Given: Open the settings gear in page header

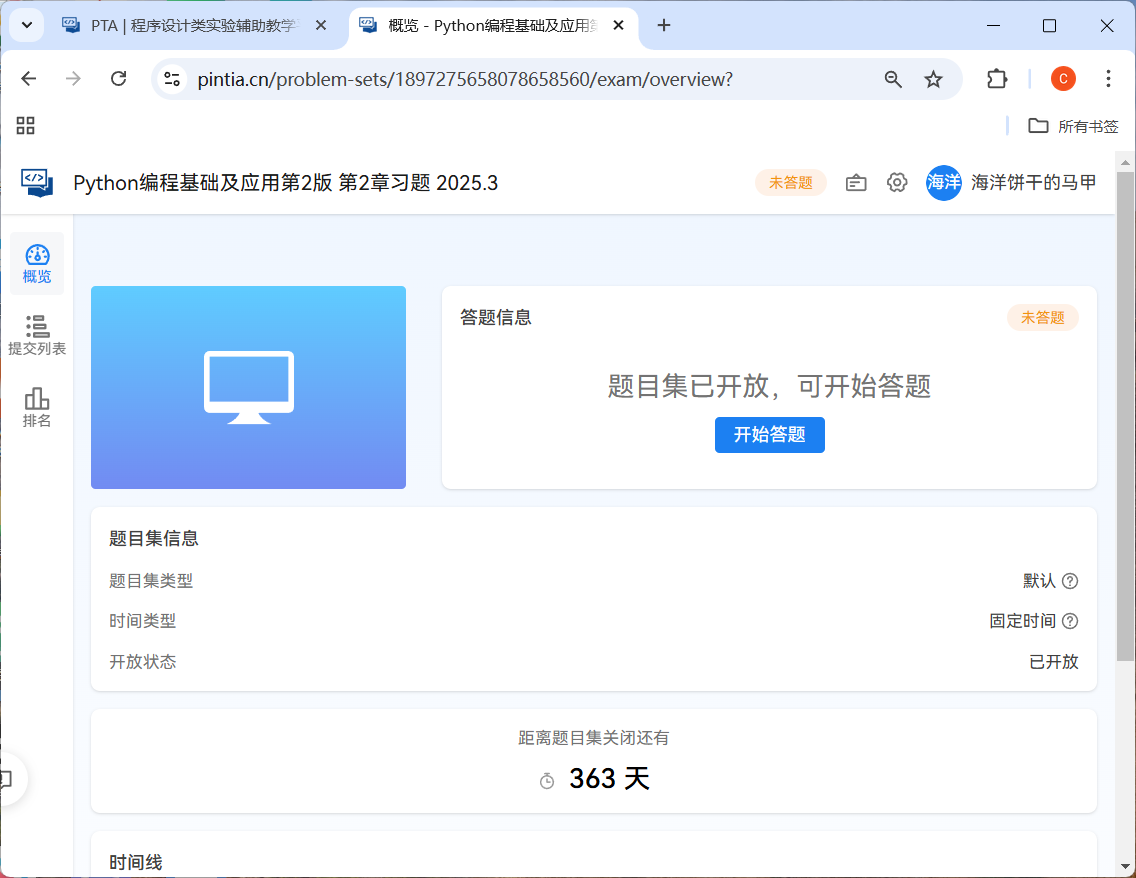Looking at the screenshot, I should click(x=897, y=182).
